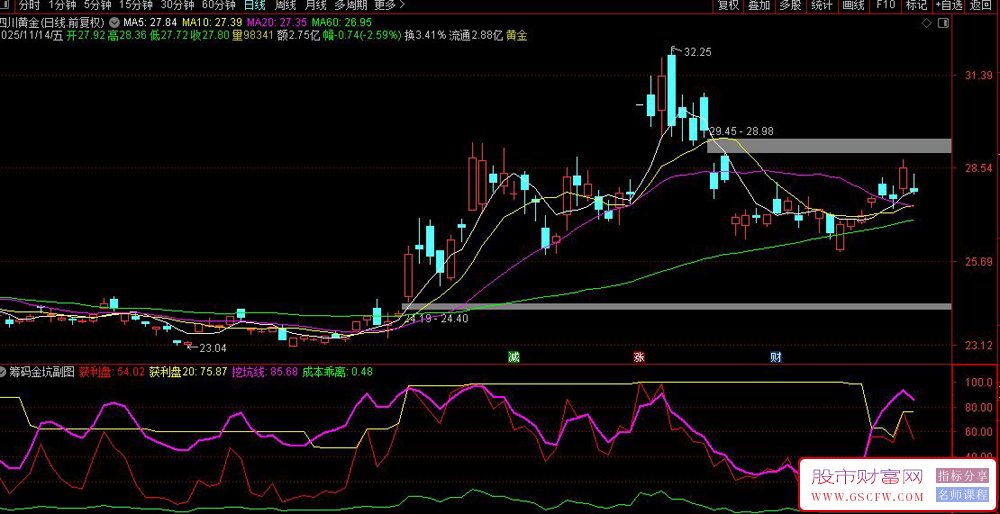Click the upper gray gap zone
This screenshot has height=514, width=1000.
tap(829, 145)
